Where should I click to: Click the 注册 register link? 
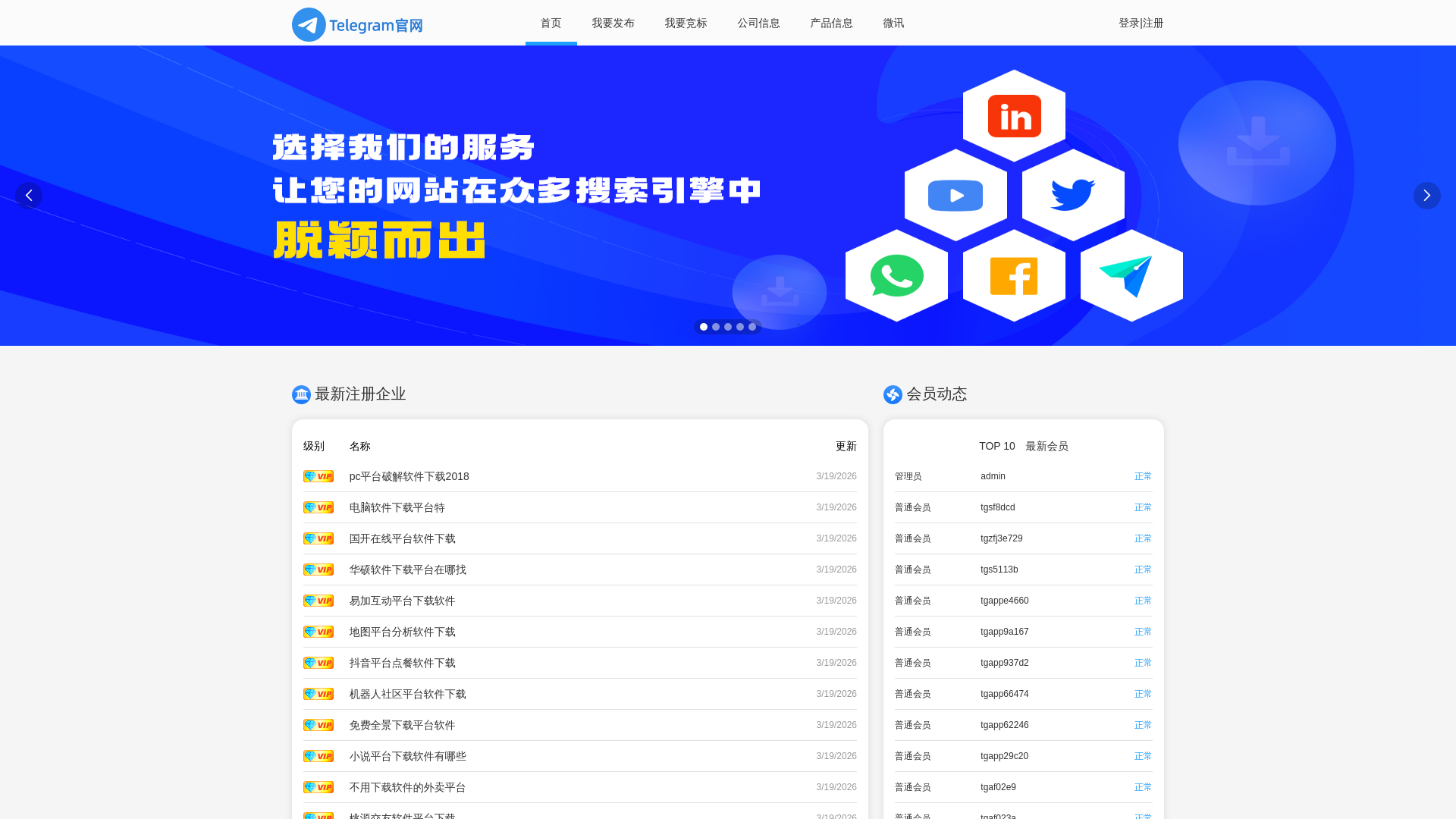coord(1153,23)
